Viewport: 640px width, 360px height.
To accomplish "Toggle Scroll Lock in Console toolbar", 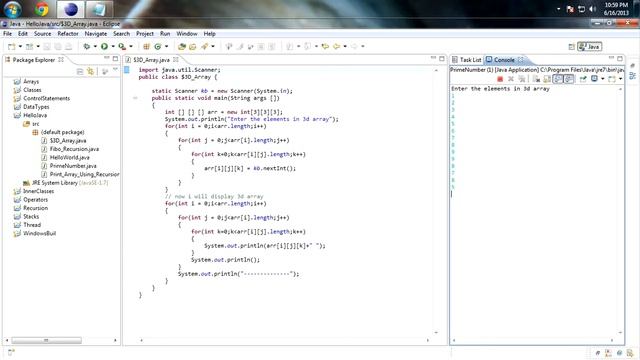I will tap(547, 79).
